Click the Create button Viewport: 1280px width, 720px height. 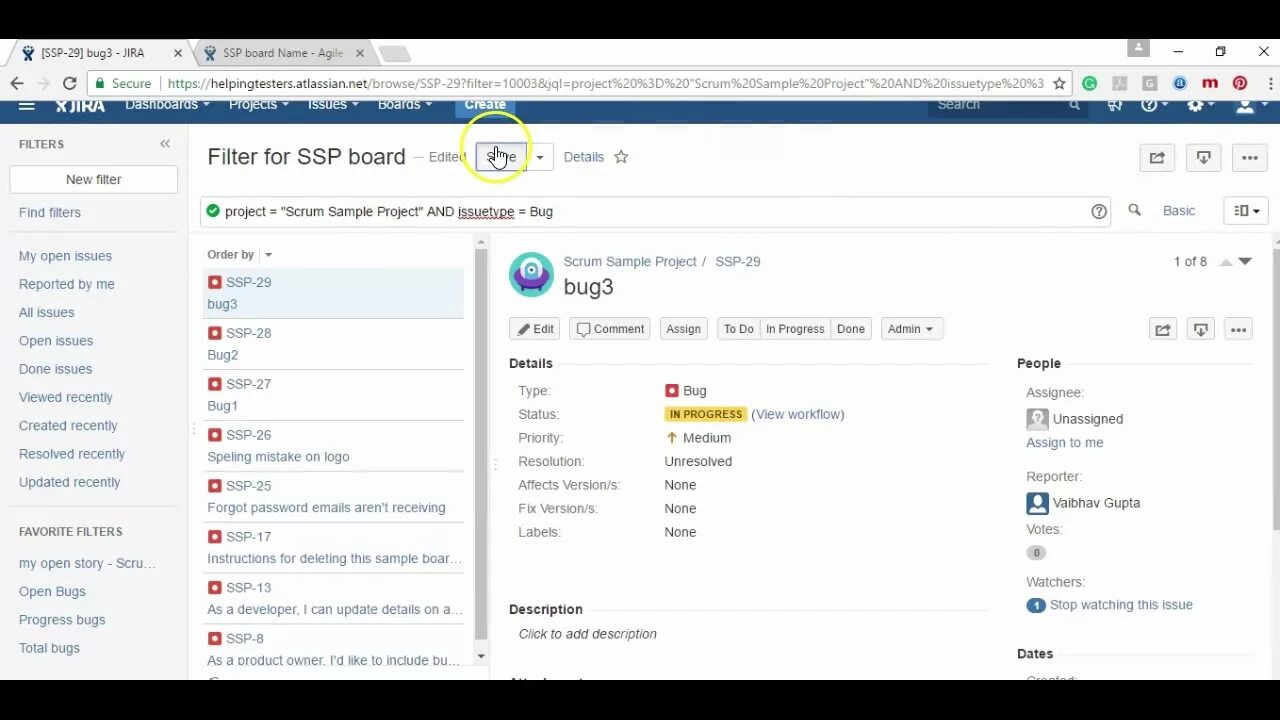click(x=485, y=105)
